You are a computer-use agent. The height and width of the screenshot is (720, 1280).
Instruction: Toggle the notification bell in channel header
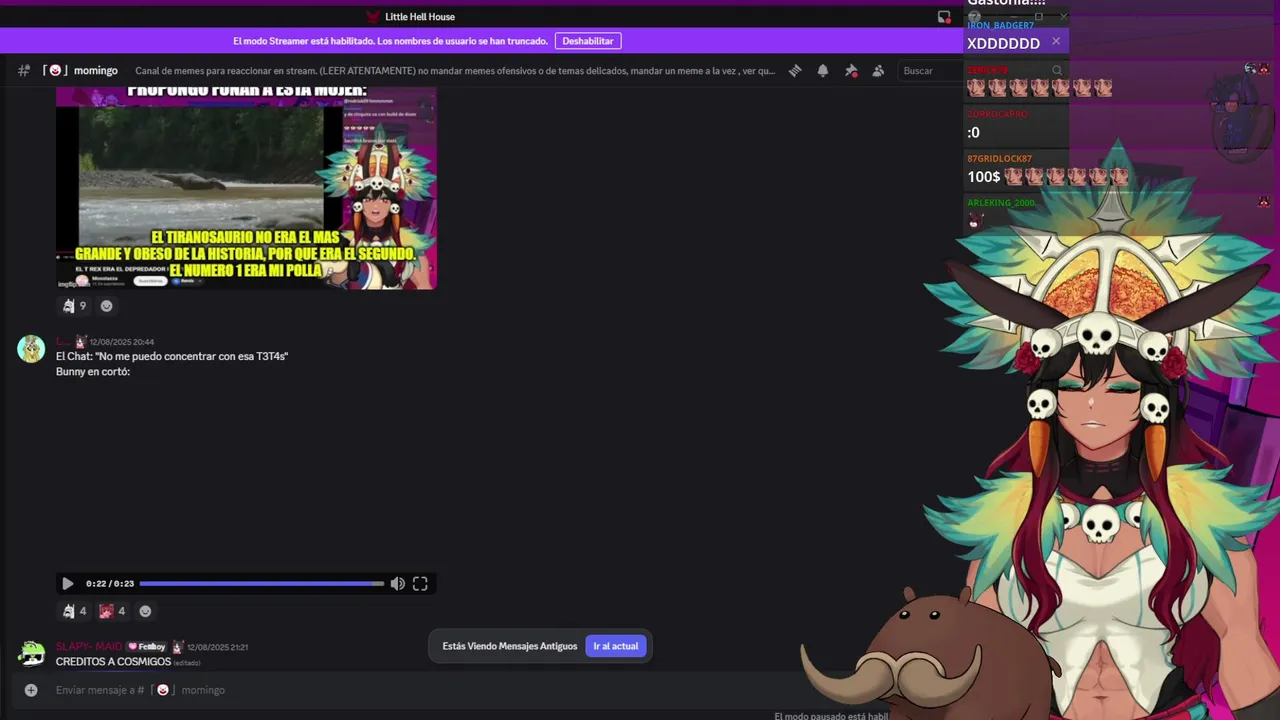point(823,71)
